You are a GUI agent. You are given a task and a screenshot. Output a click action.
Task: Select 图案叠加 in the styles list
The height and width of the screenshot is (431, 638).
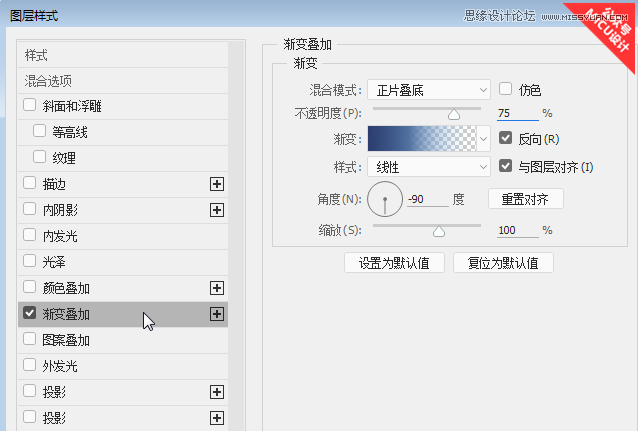click(x=67, y=340)
